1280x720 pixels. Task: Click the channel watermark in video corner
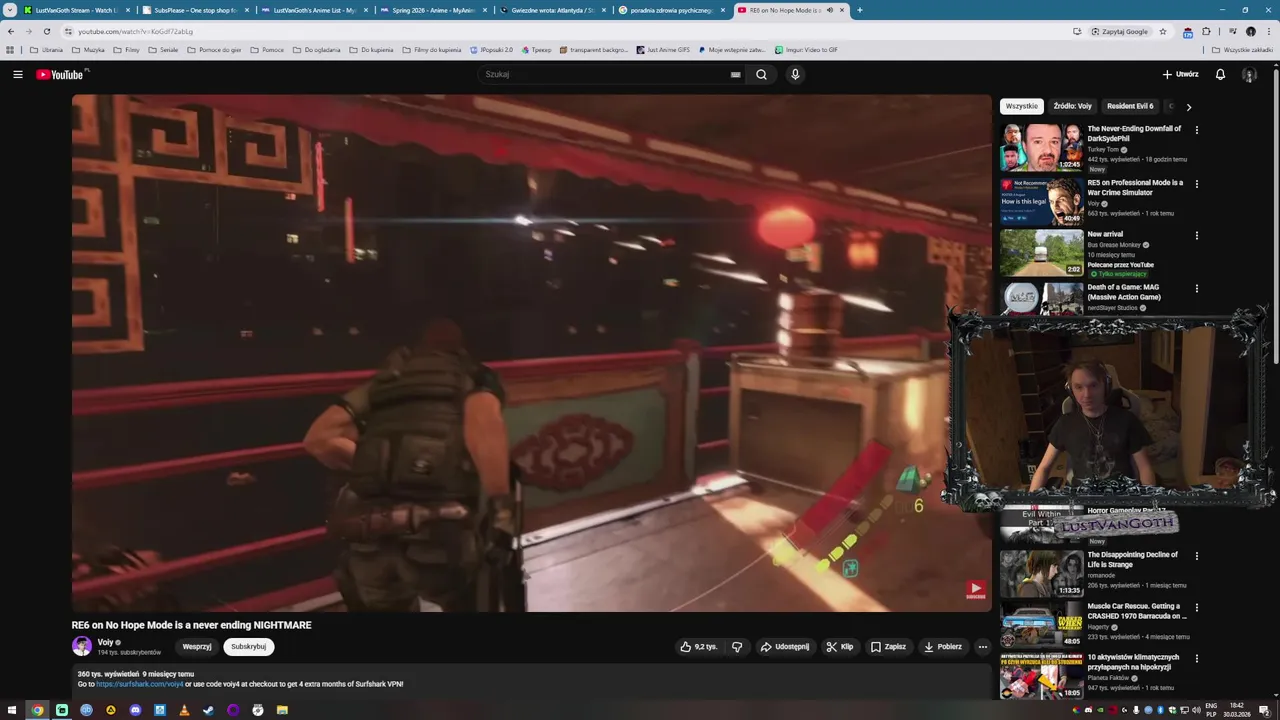(976, 590)
